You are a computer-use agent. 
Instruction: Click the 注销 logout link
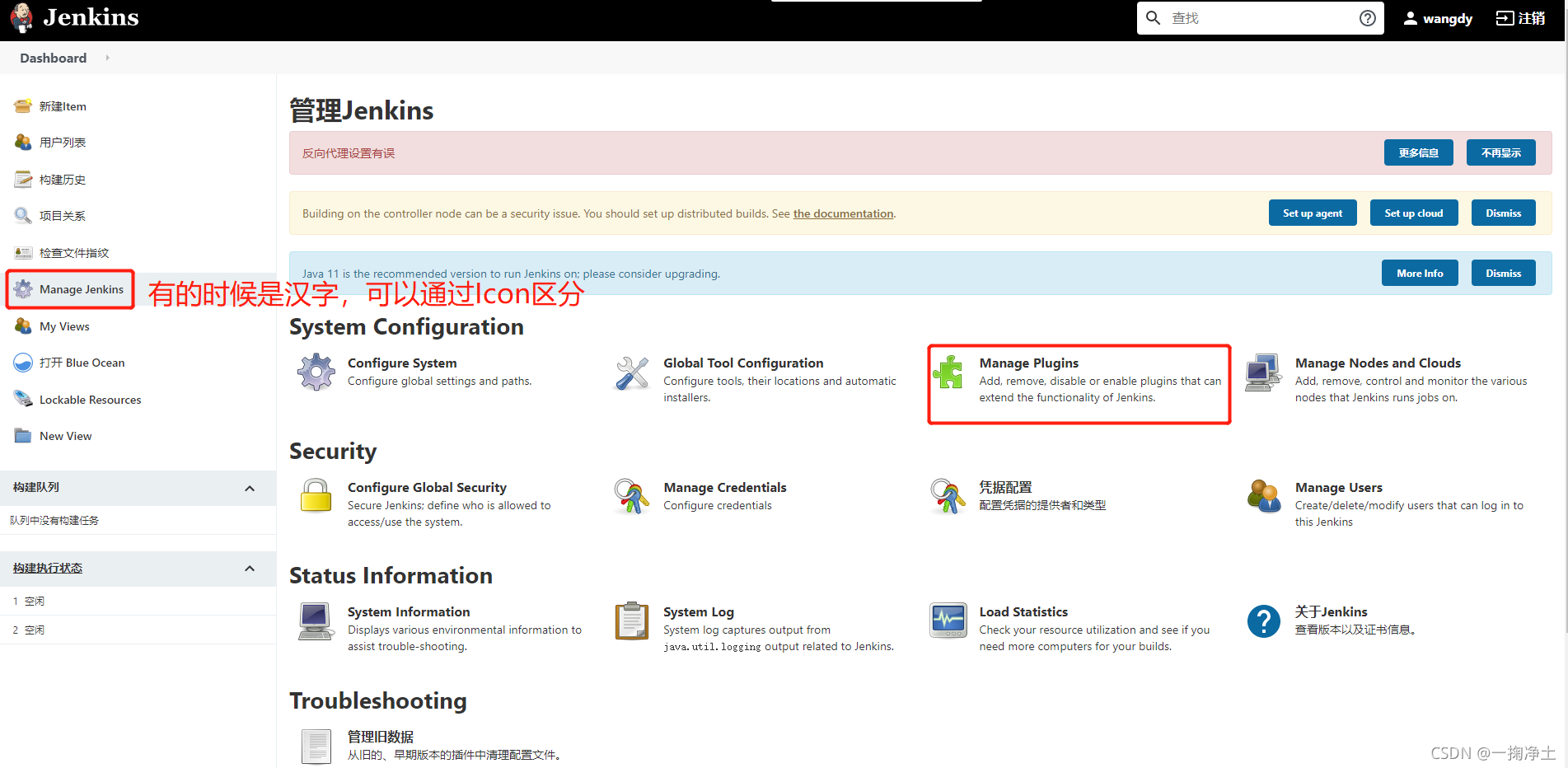tap(1520, 18)
